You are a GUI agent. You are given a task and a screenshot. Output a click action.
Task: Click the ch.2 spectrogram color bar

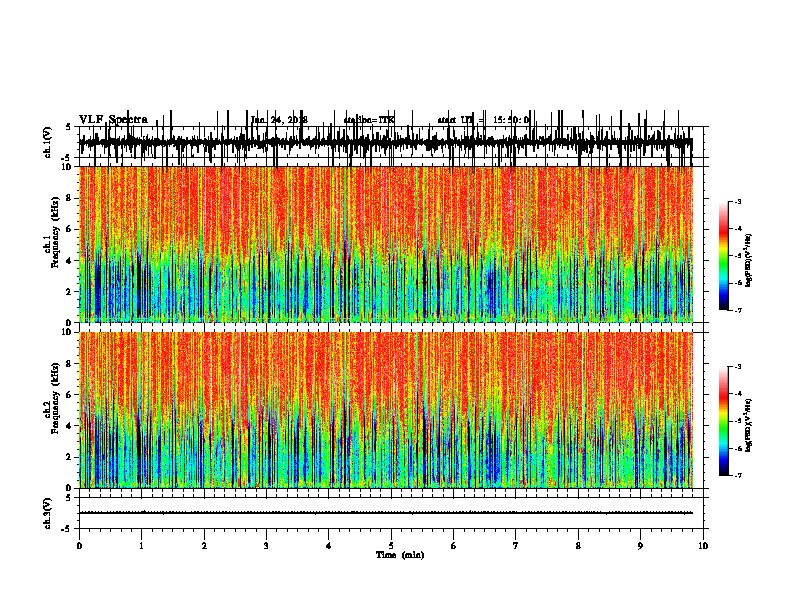(x=724, y=421)
